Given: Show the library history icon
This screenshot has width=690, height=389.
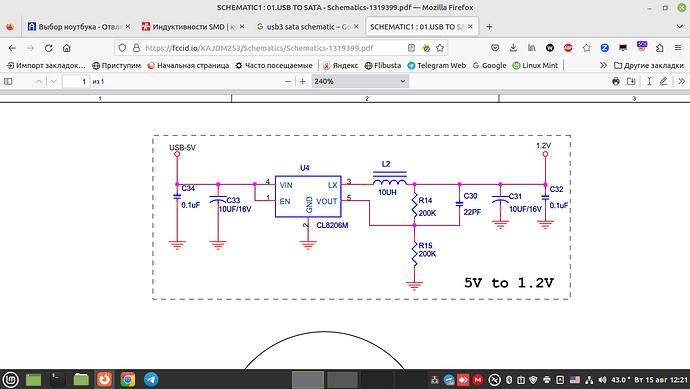Looking at the screenshot, I should point(532,48).
